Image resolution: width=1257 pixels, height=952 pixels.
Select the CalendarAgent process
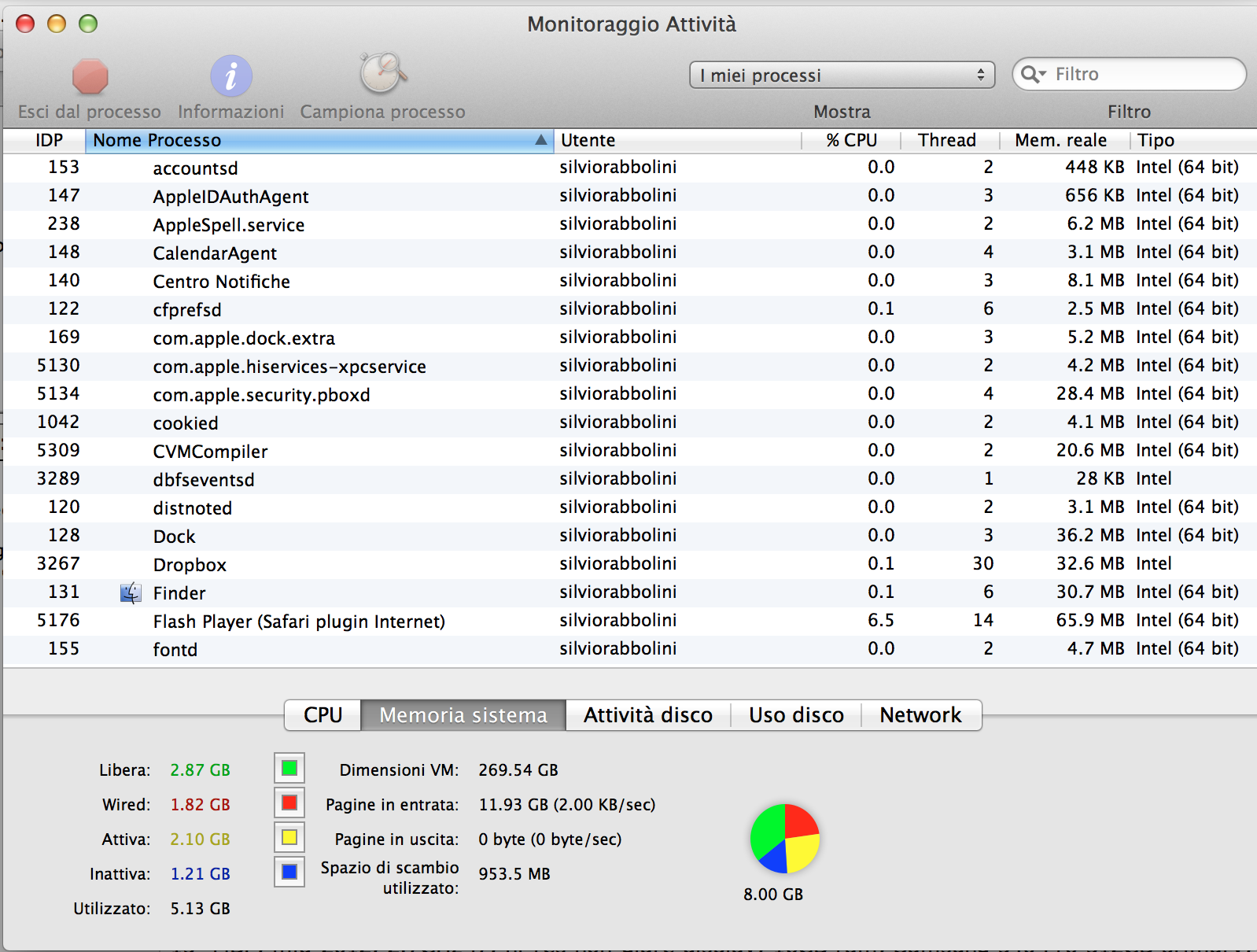tap(629, 253)
